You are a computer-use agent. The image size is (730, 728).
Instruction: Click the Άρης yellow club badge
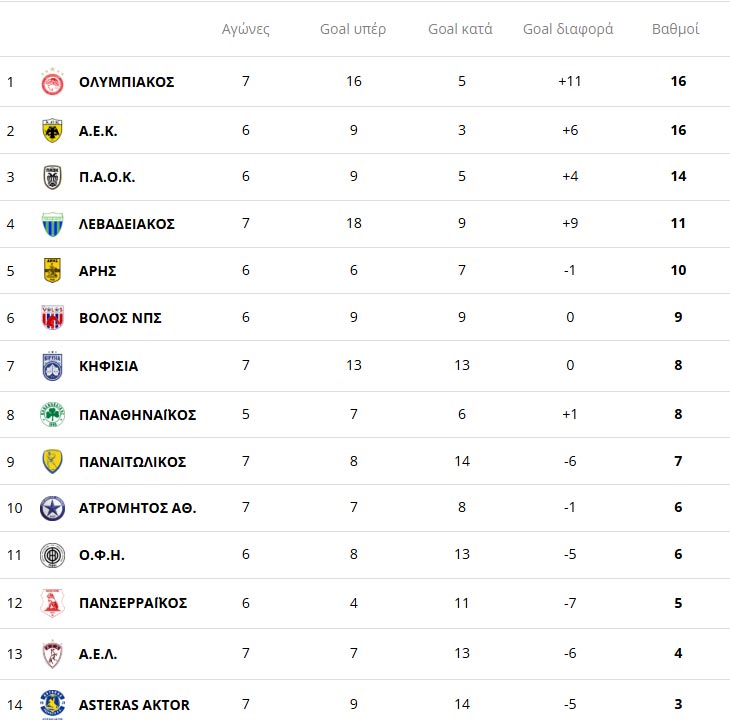(x=52, y=270)
